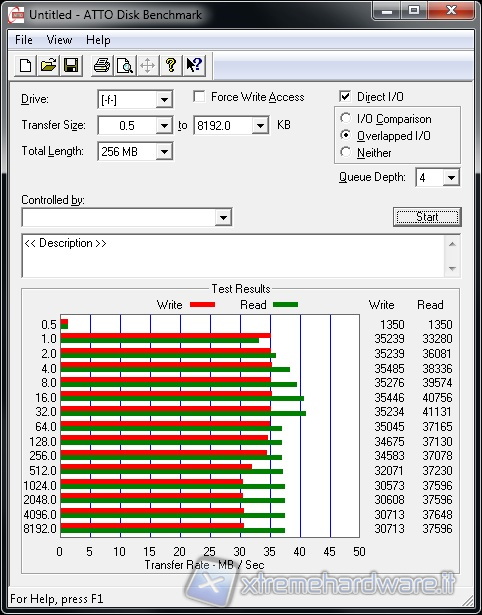Enable the Force Write Access checkbox
This screenshot has width=482, height=615.
point(199,96)
